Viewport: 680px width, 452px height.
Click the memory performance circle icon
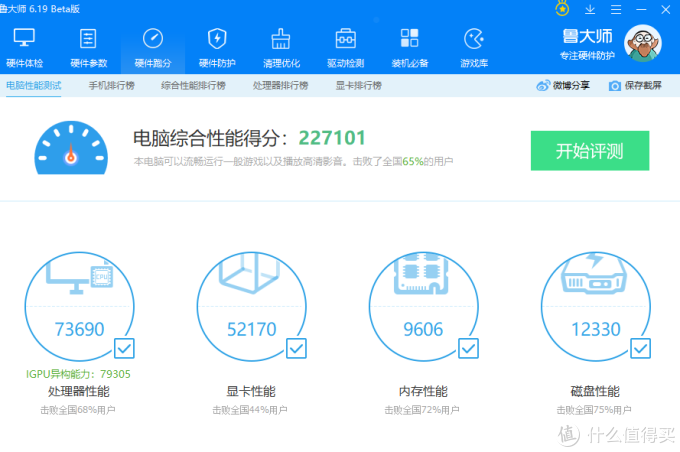click(424, 306)
